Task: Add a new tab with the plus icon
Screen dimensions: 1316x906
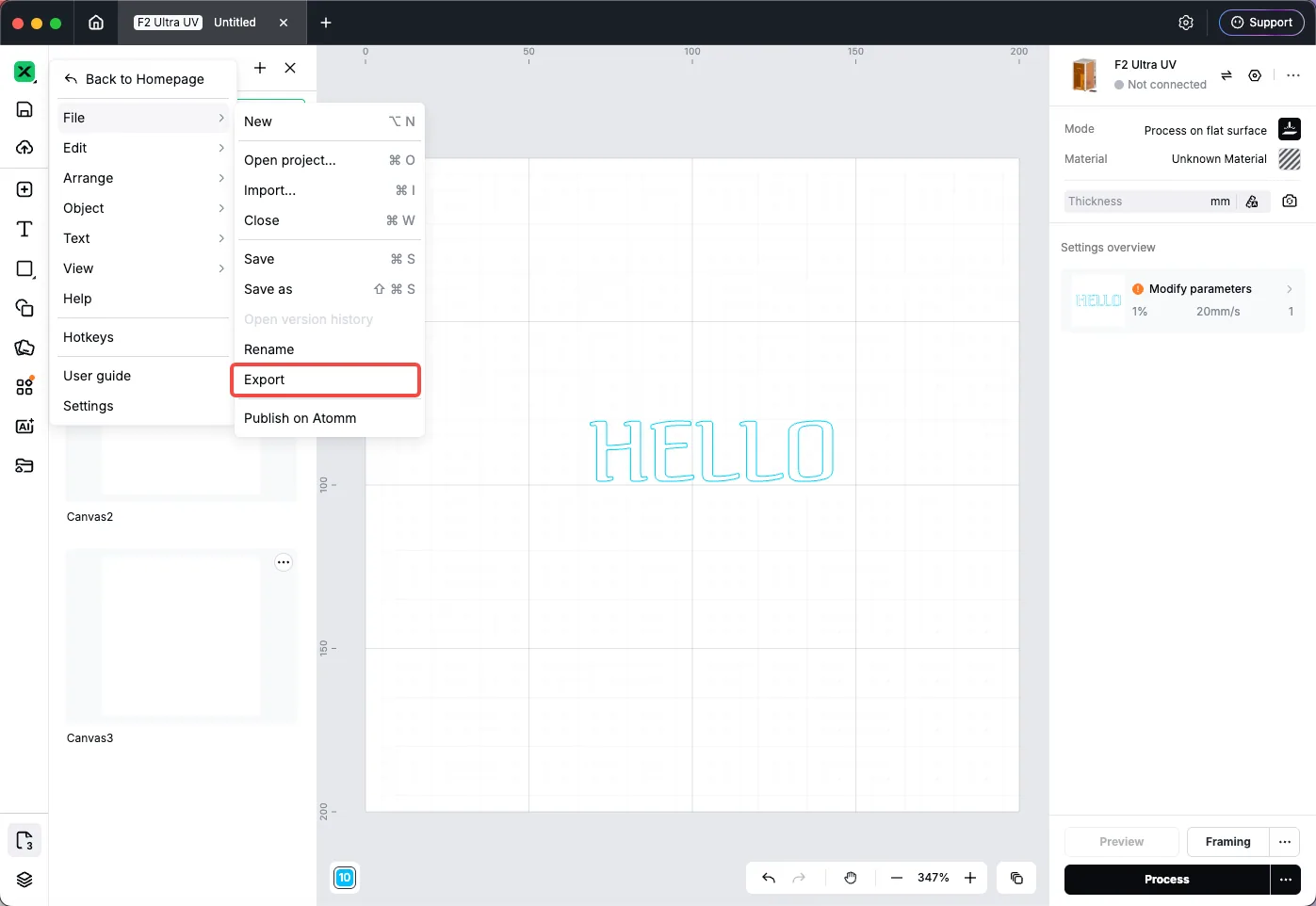Action: point(326,23)
